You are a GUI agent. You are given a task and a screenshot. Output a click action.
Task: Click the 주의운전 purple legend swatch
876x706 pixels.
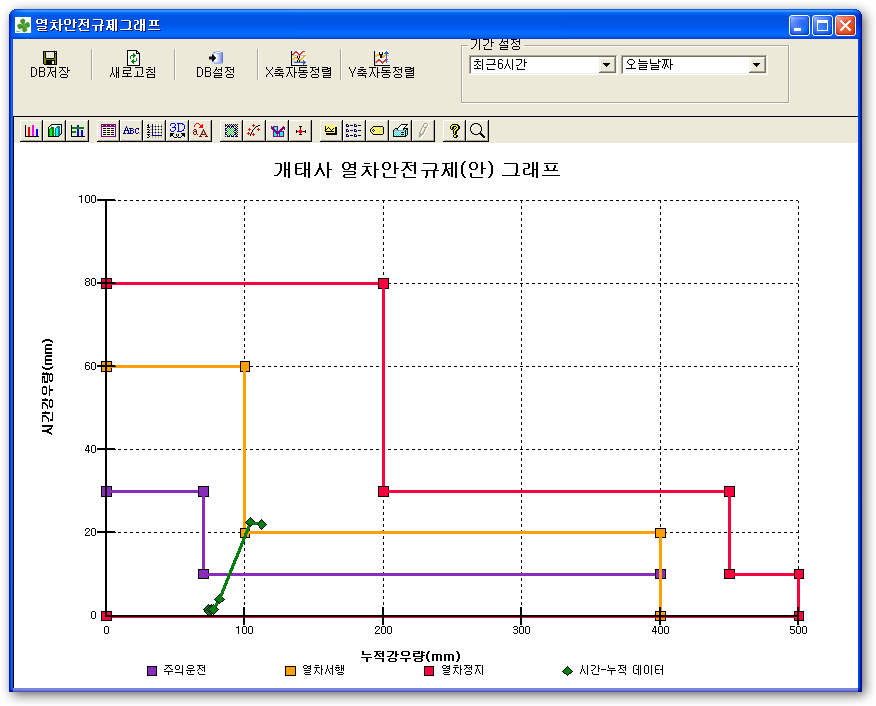tap(152, 670)
